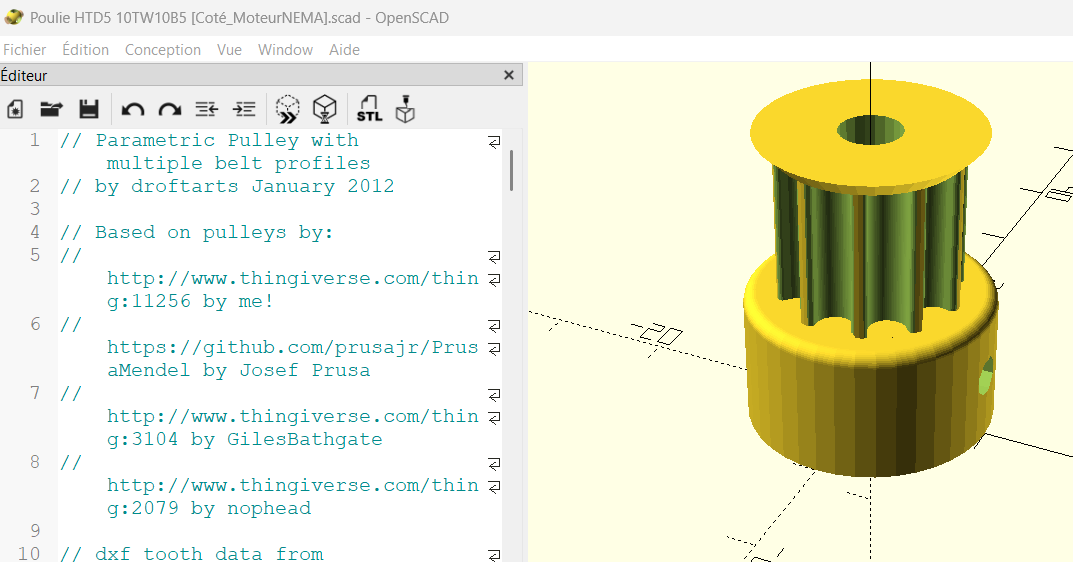Open the Conception menu
The image size is (1073, 562).
163,50
